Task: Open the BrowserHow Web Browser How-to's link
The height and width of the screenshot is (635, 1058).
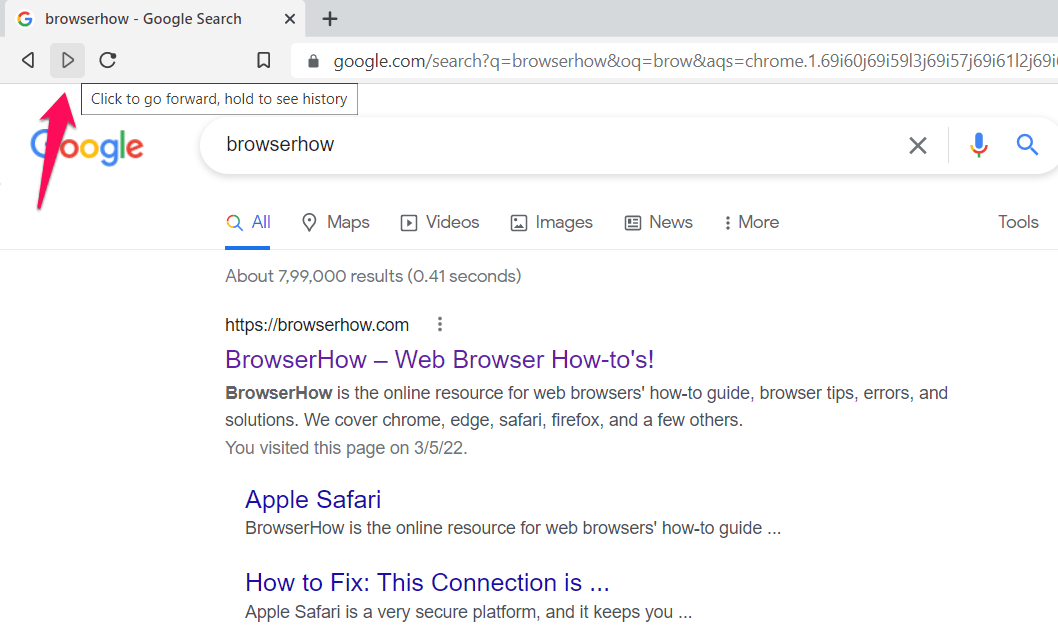Action: (440, 359)
